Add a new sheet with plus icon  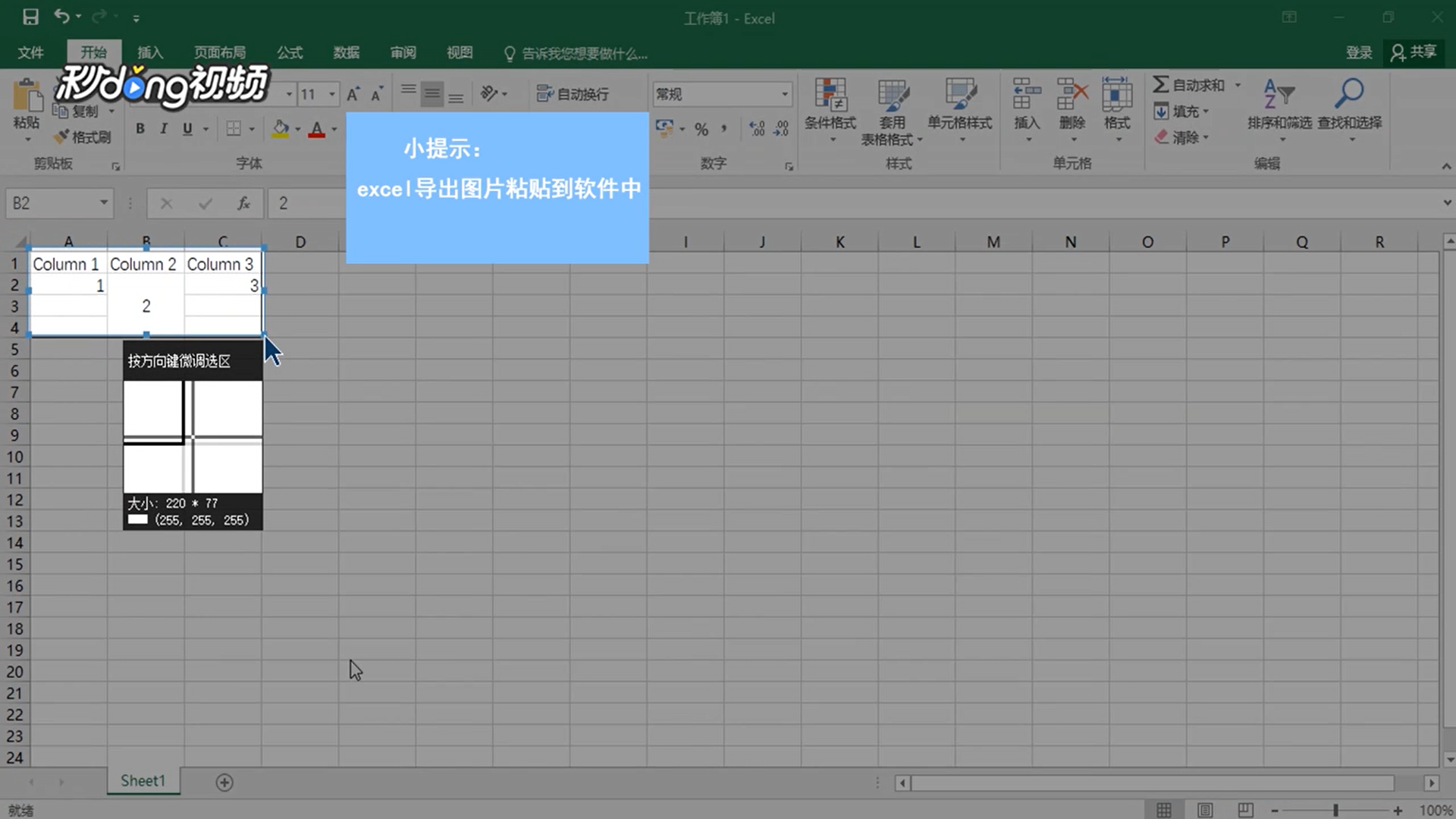(x=224, y=783)
